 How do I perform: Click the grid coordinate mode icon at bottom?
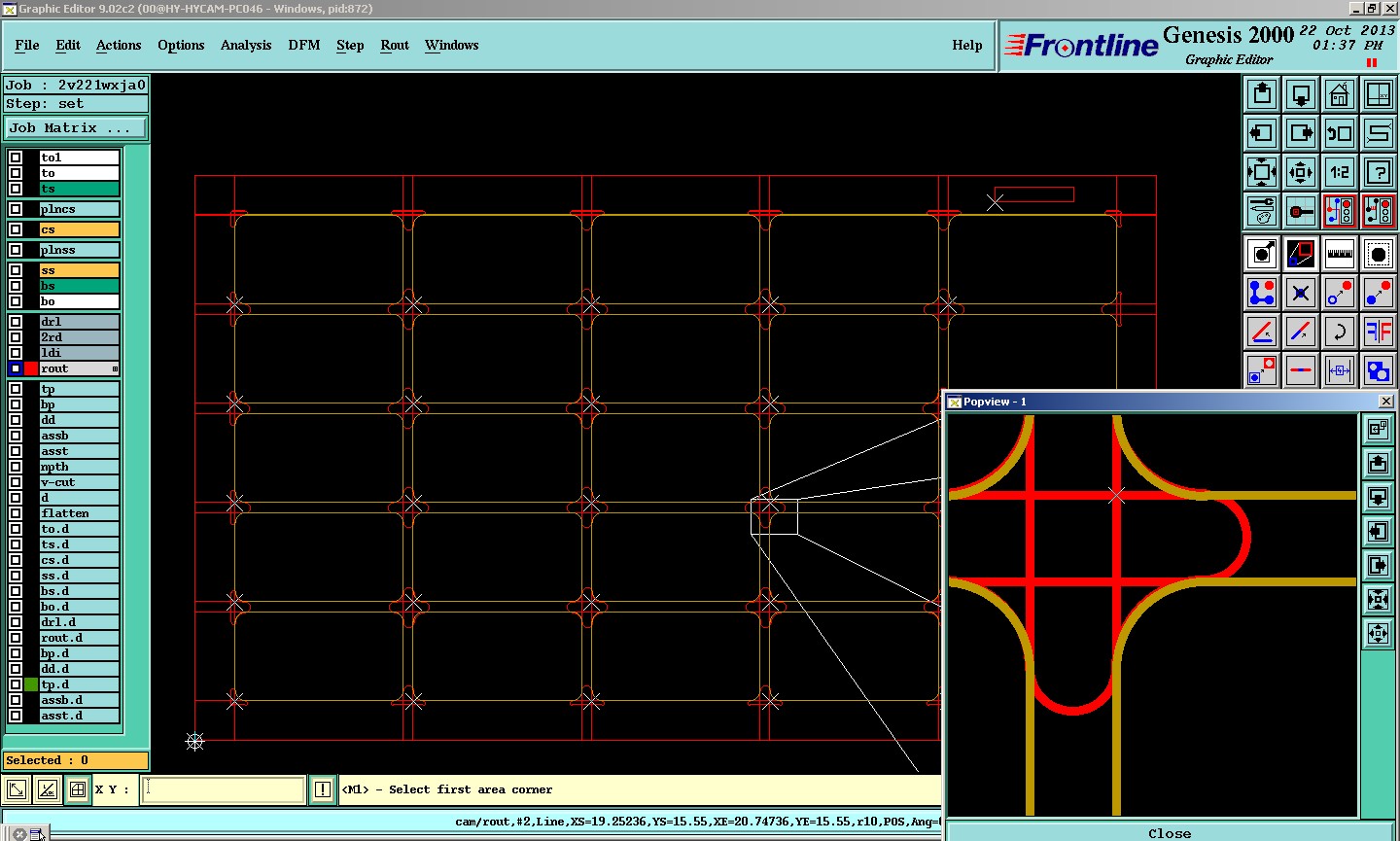click(x=78, y=789)
